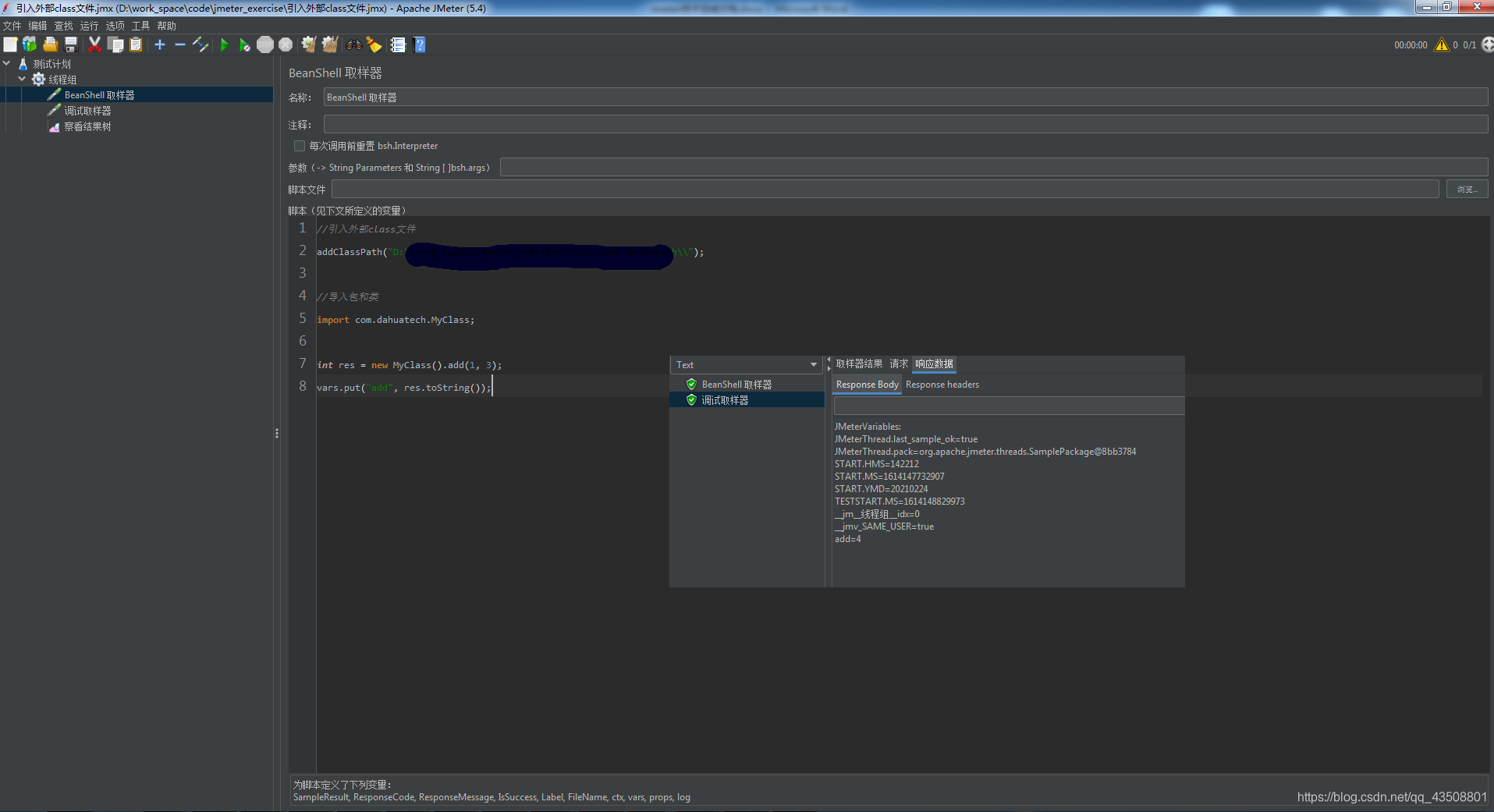The width and height of the screenshot is (1494, 812).
Task: Click add=4 in response body
Action: (x=847, y=539)
